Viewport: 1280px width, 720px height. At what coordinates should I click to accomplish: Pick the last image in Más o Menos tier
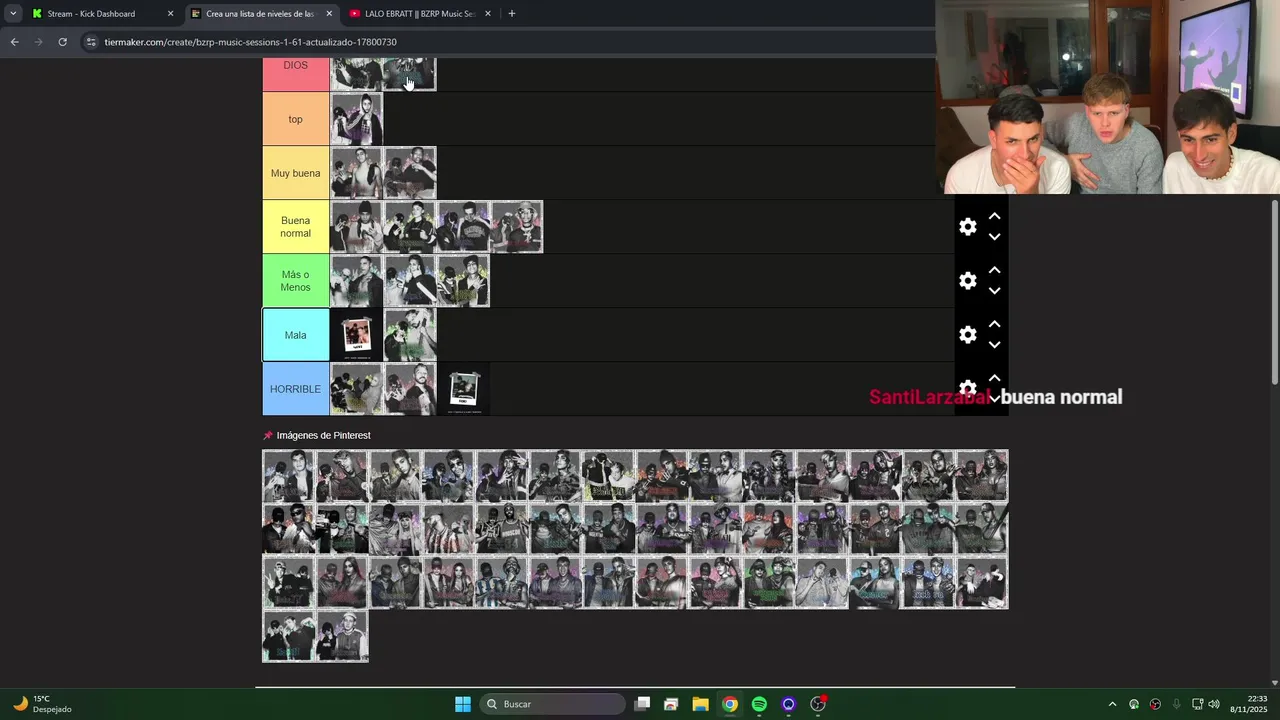[x=463, y=281]
